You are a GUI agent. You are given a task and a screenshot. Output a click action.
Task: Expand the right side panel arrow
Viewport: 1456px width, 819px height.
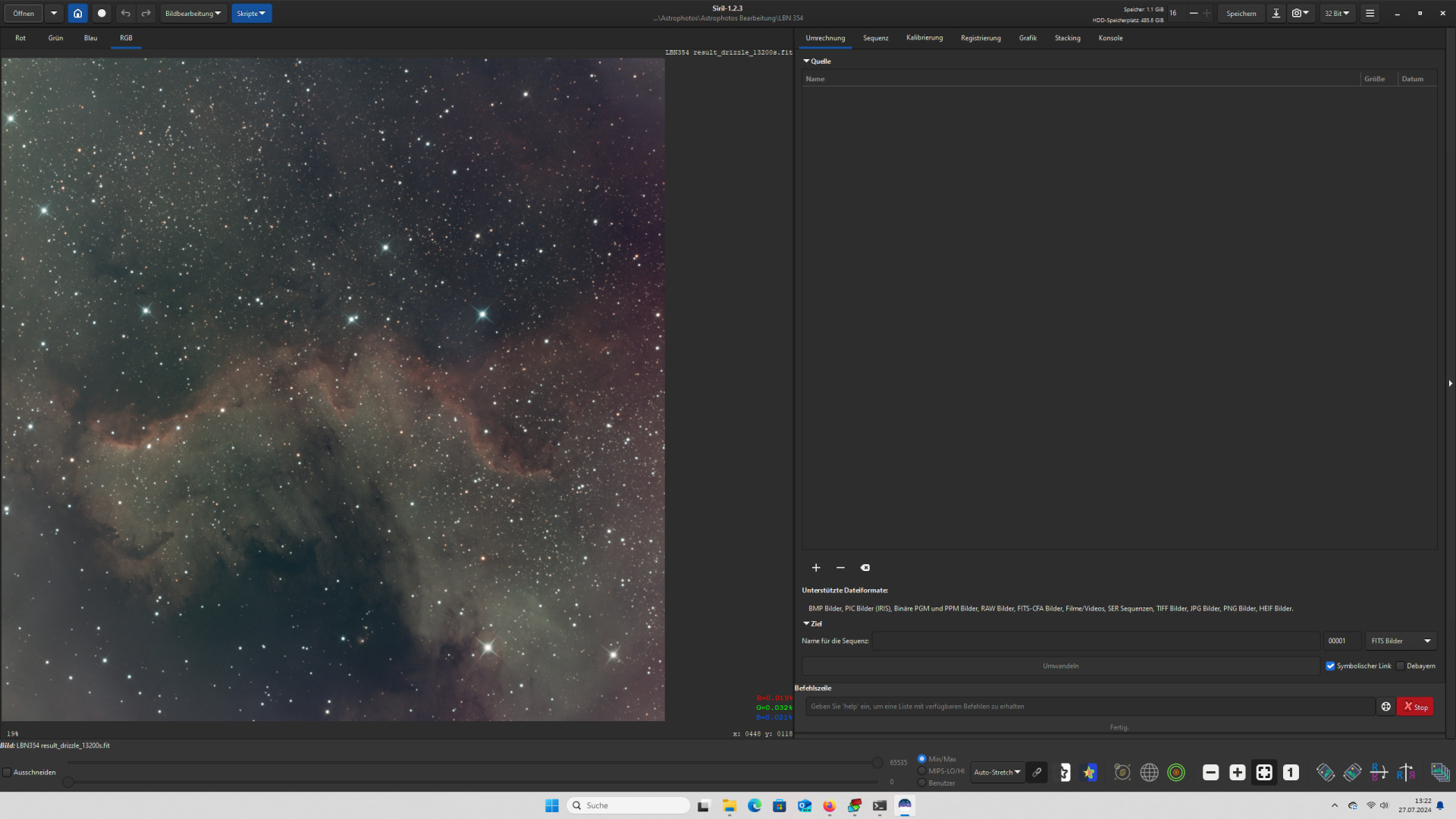click(1451, 384)
